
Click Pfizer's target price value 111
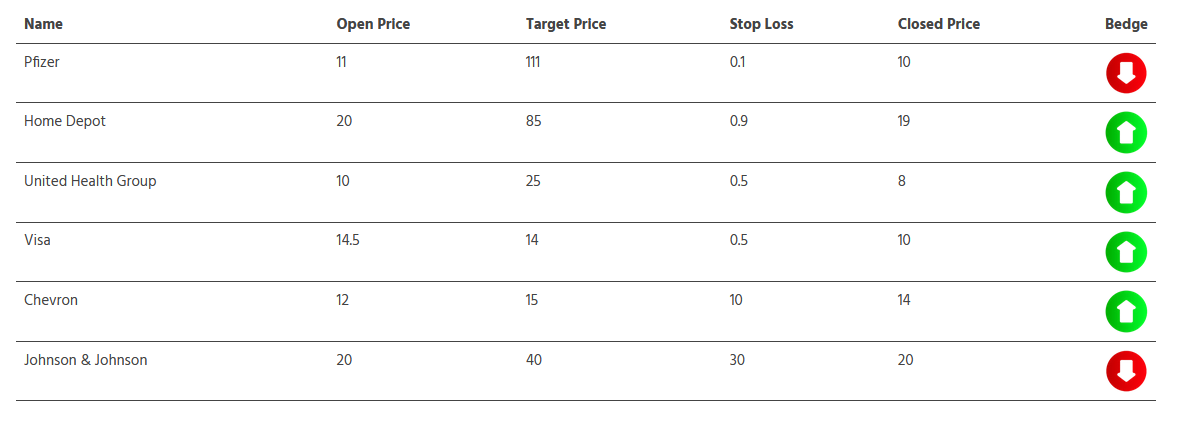click(x=533, y=62)
